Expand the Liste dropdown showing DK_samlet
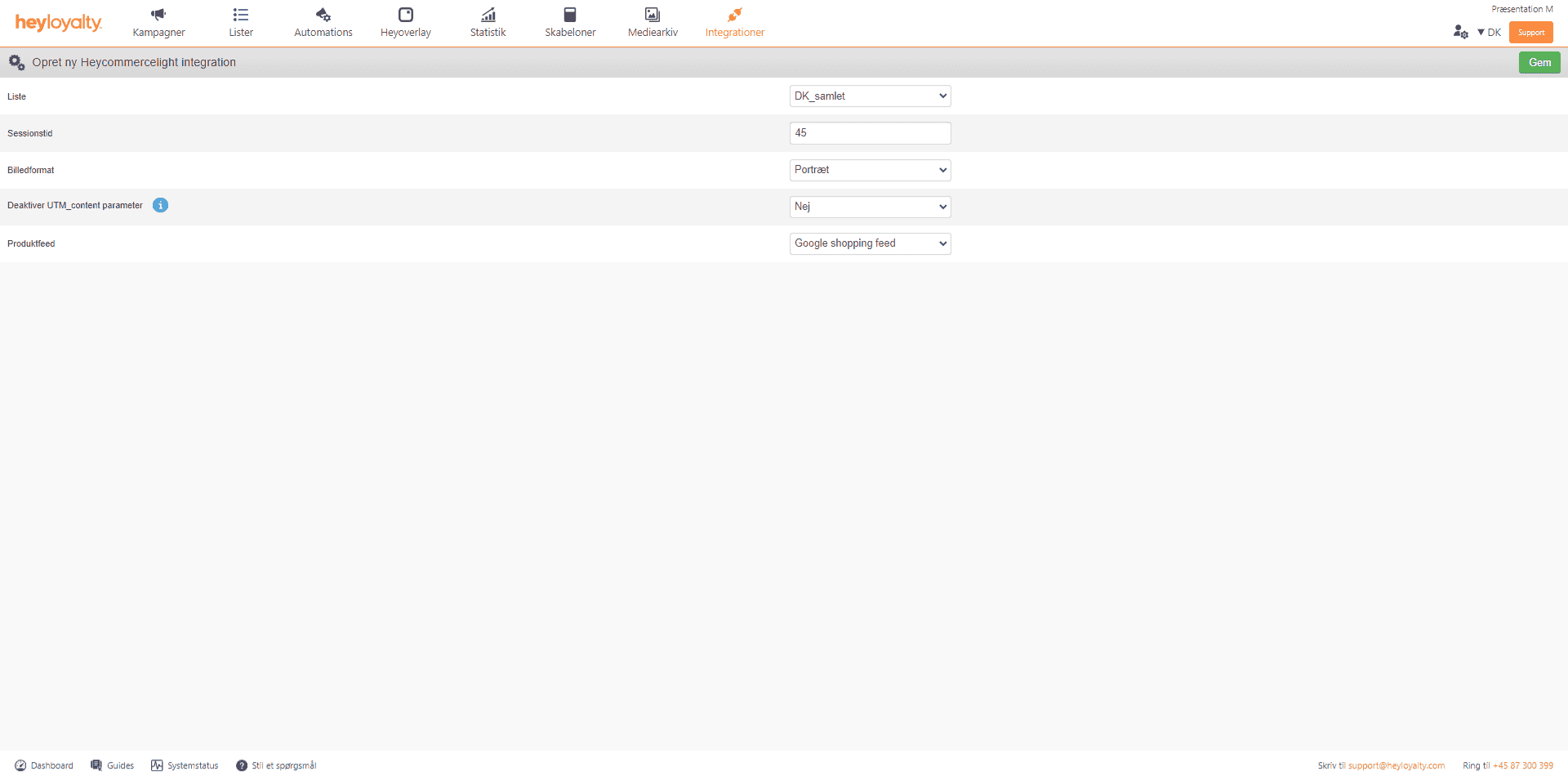1568x780 pixels. (870, 96)
